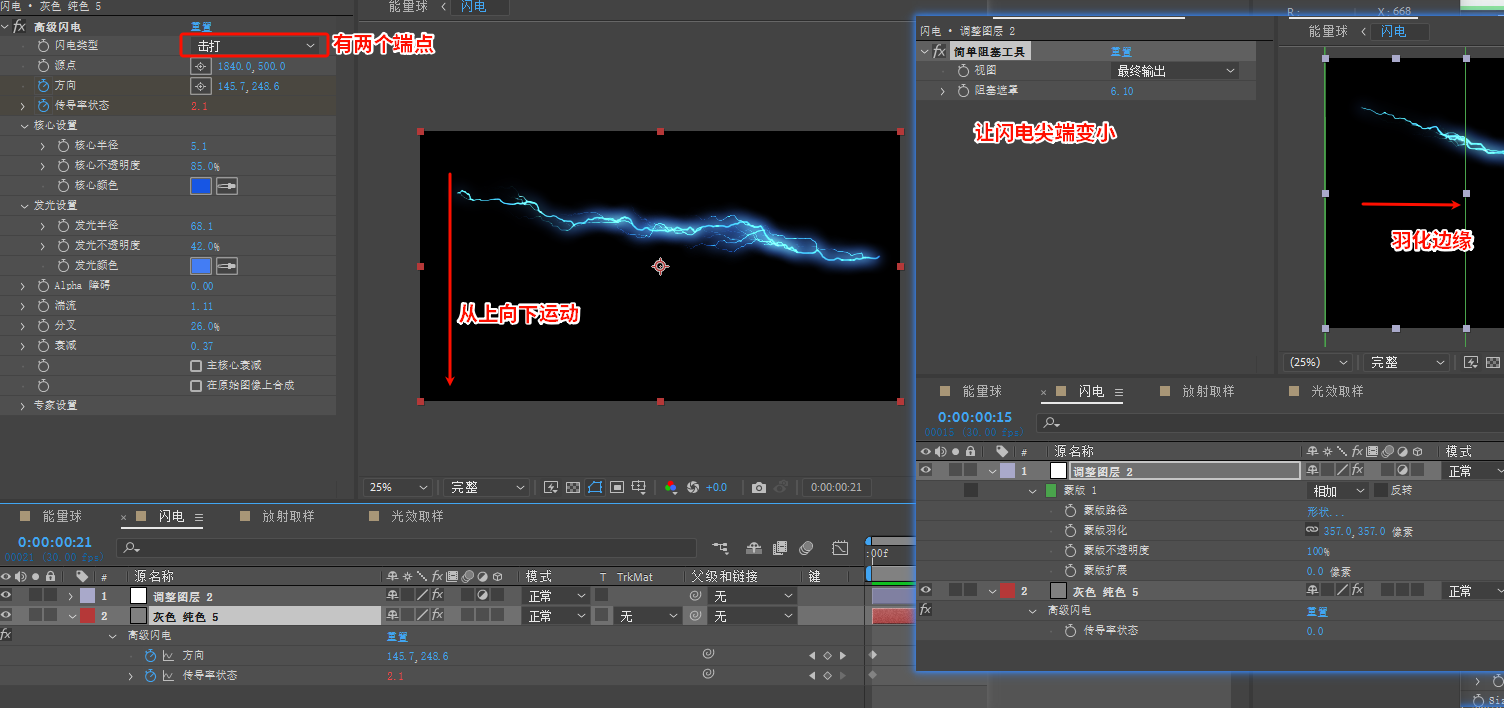Toggle mask and shape path visibility in the main viewer
Screen dimensions: 1504x708
click(x=595, y=487)
